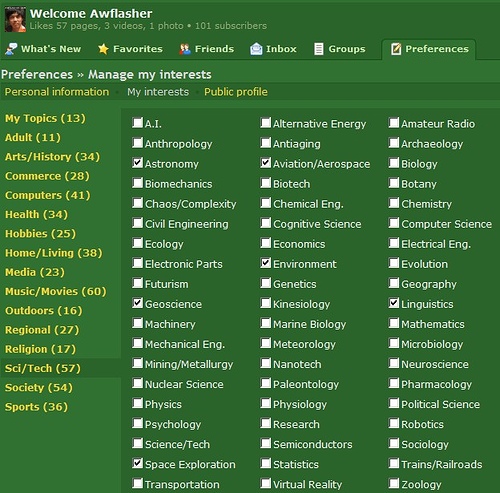Select the My interests sub-tab
Image resolution: width=500 pixels, height=493 pixels.
pyautogui.click(x=158, y=92)
